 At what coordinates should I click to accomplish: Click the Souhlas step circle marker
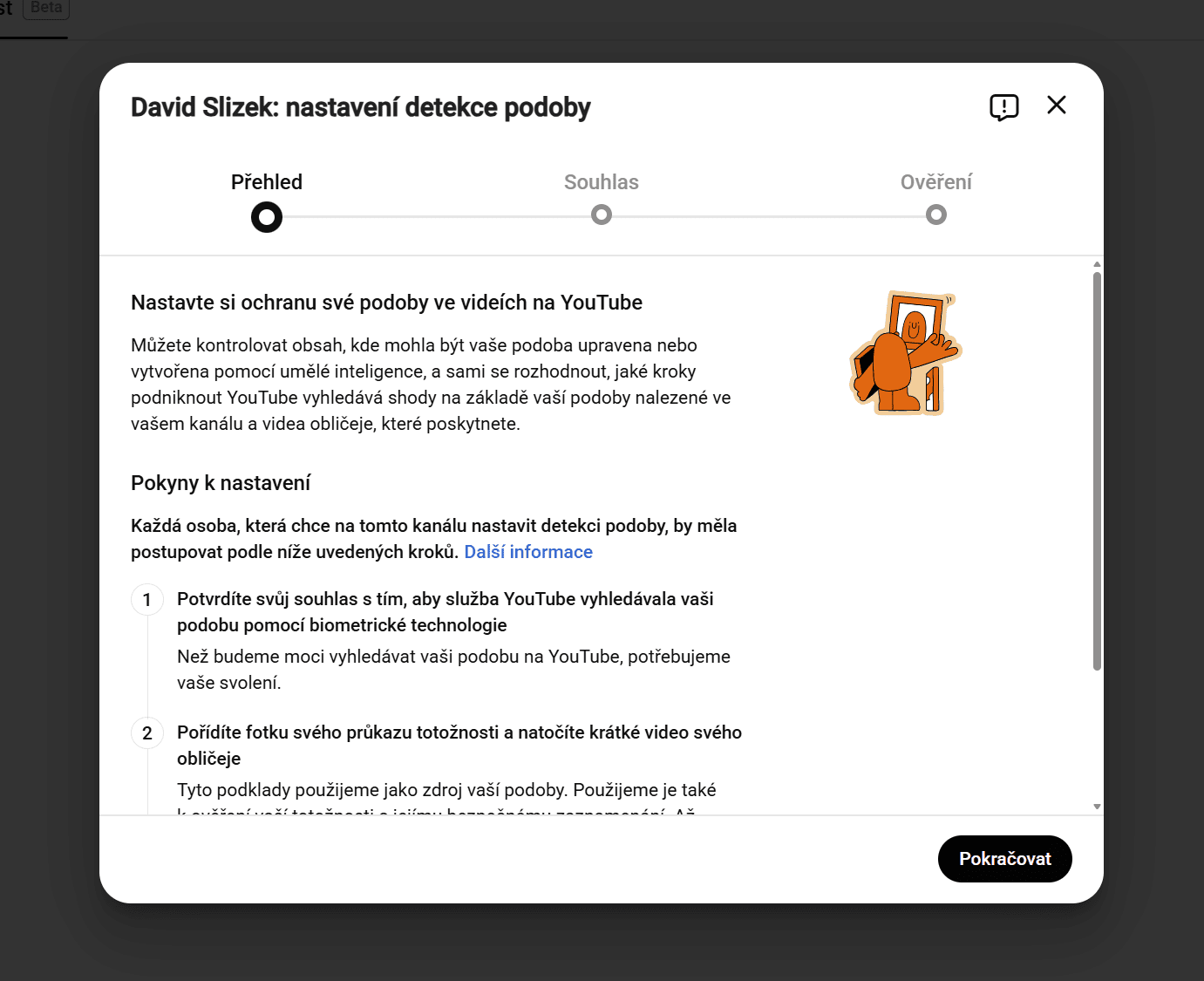coord(602,215)
